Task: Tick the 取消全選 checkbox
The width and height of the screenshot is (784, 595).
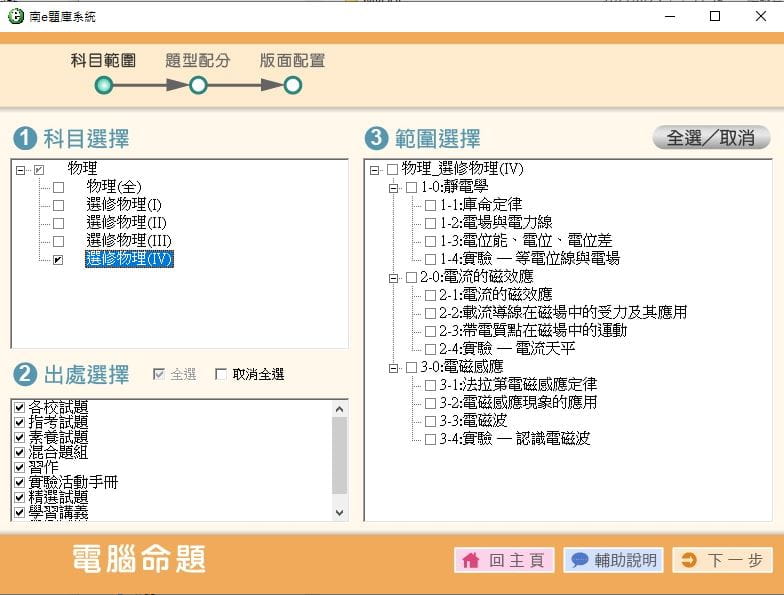Action: (220, 374)
